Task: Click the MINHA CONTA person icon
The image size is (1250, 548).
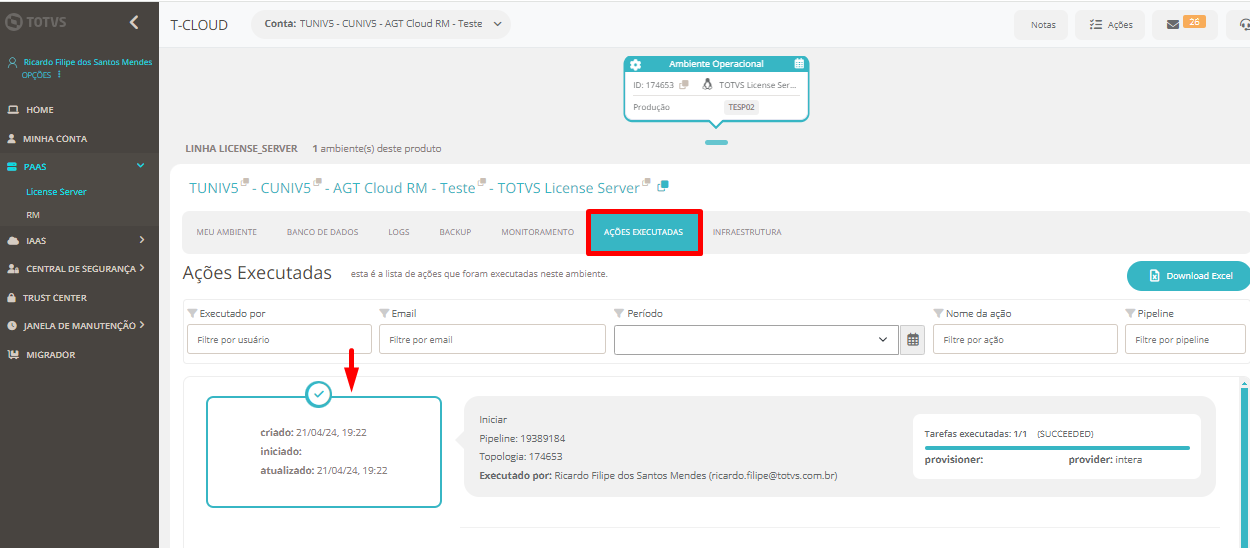Action: (12, 139)
